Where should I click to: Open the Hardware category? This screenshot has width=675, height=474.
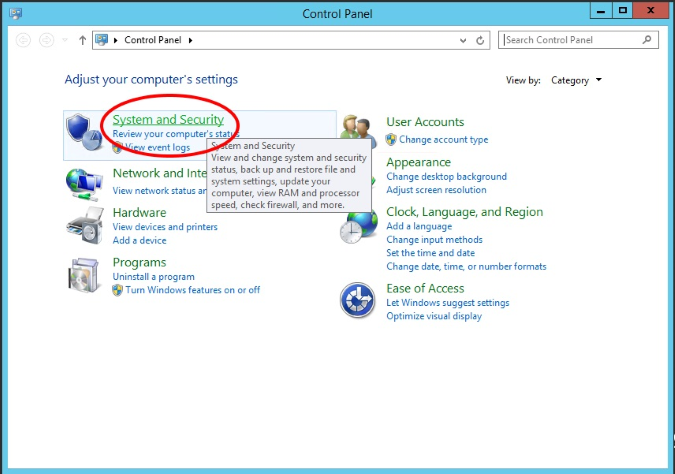[139, 212]
